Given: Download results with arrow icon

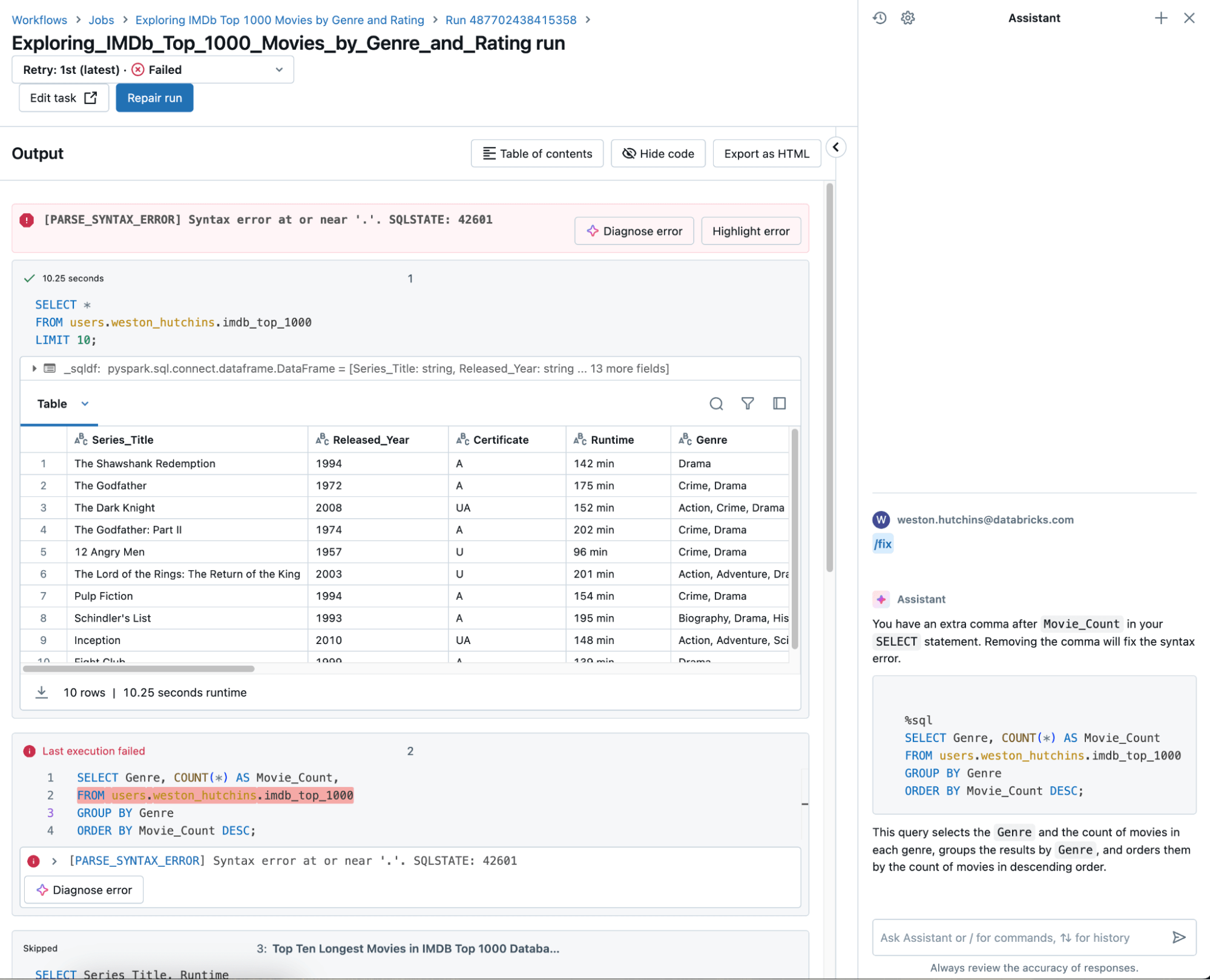Looking at the screenshot, I should (41, 692).
